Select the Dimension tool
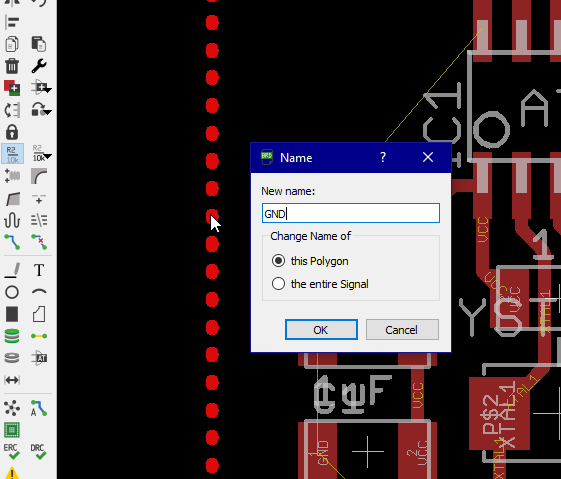The image size is (561, 479). point(12,380)
